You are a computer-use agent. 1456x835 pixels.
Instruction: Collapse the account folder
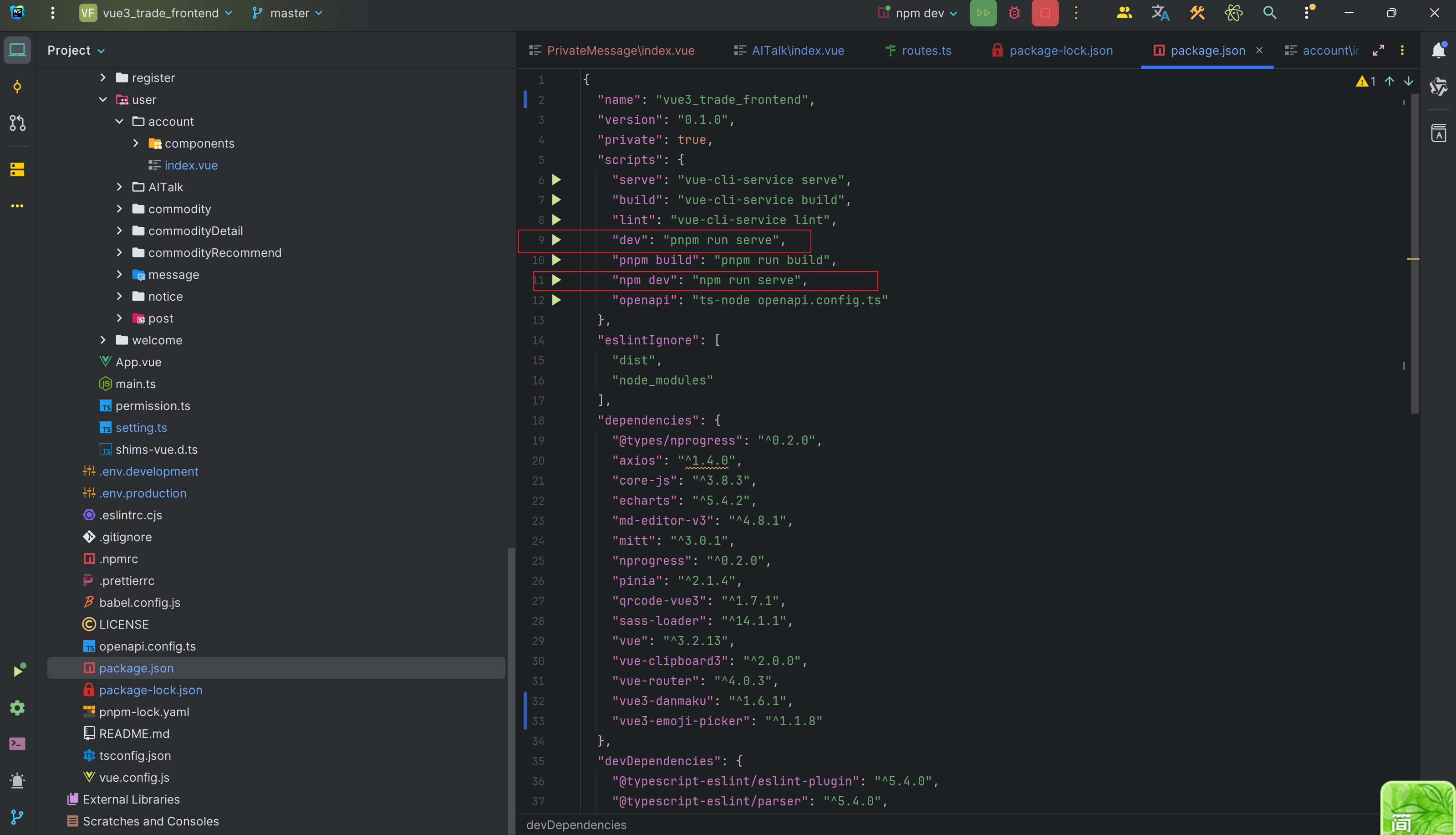coord(119,122)
